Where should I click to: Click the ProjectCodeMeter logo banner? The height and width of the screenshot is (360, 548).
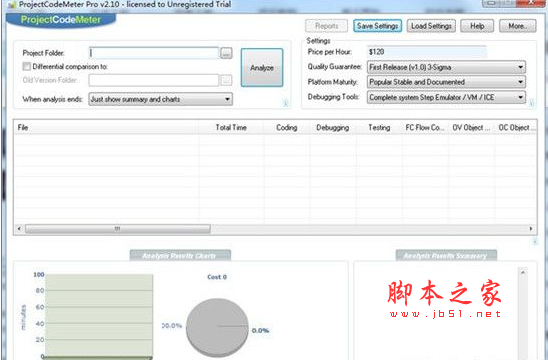pos(61,20)
